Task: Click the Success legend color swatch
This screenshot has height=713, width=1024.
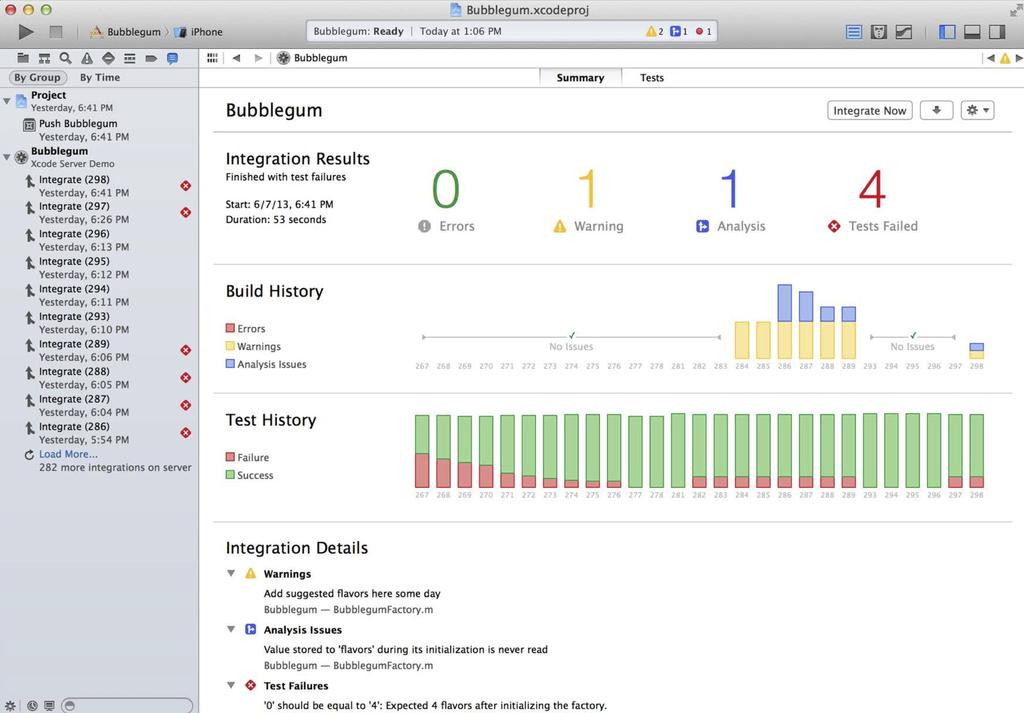Action: [230, 475]
